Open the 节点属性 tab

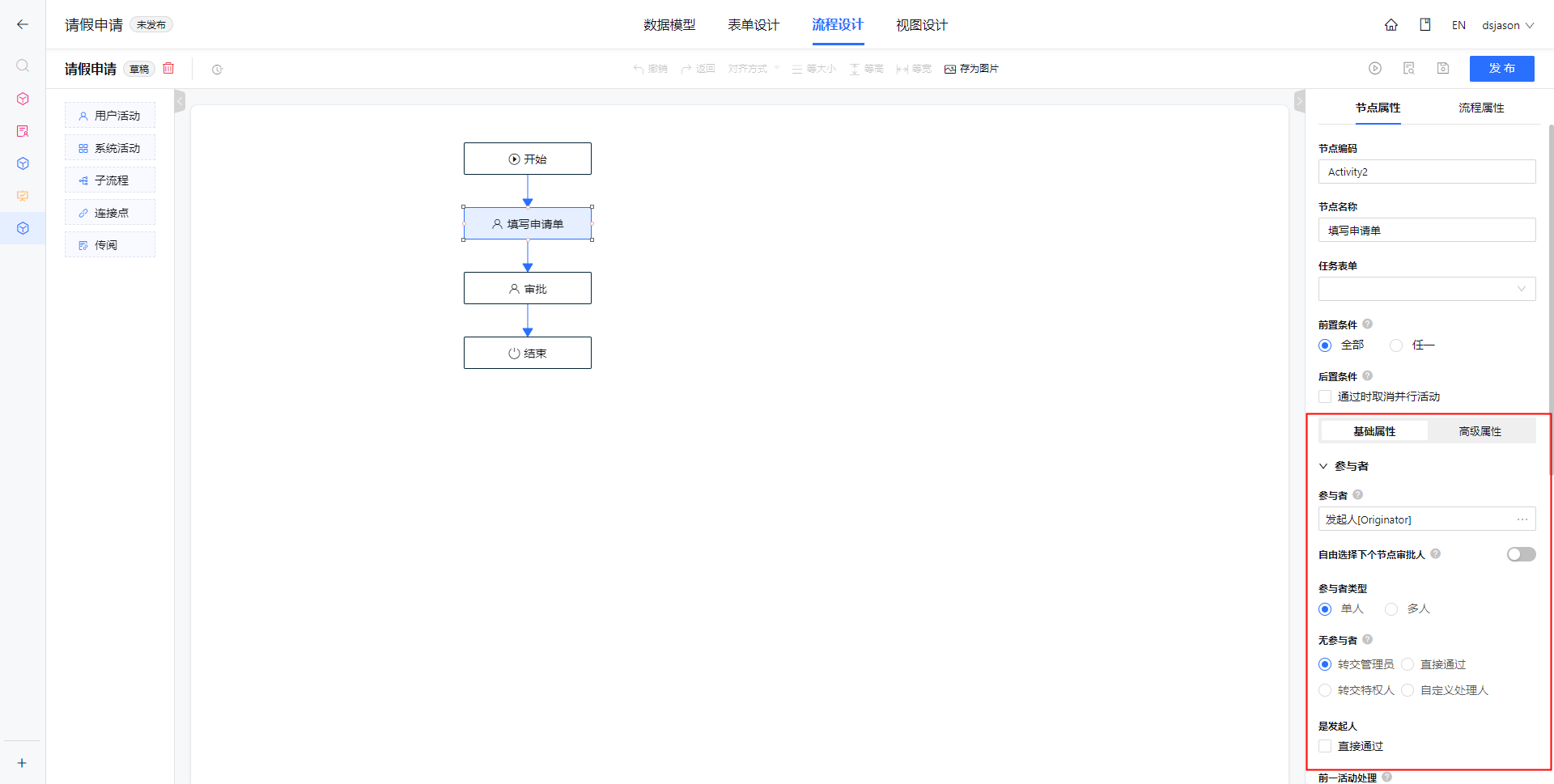[x=1378, y=108]
